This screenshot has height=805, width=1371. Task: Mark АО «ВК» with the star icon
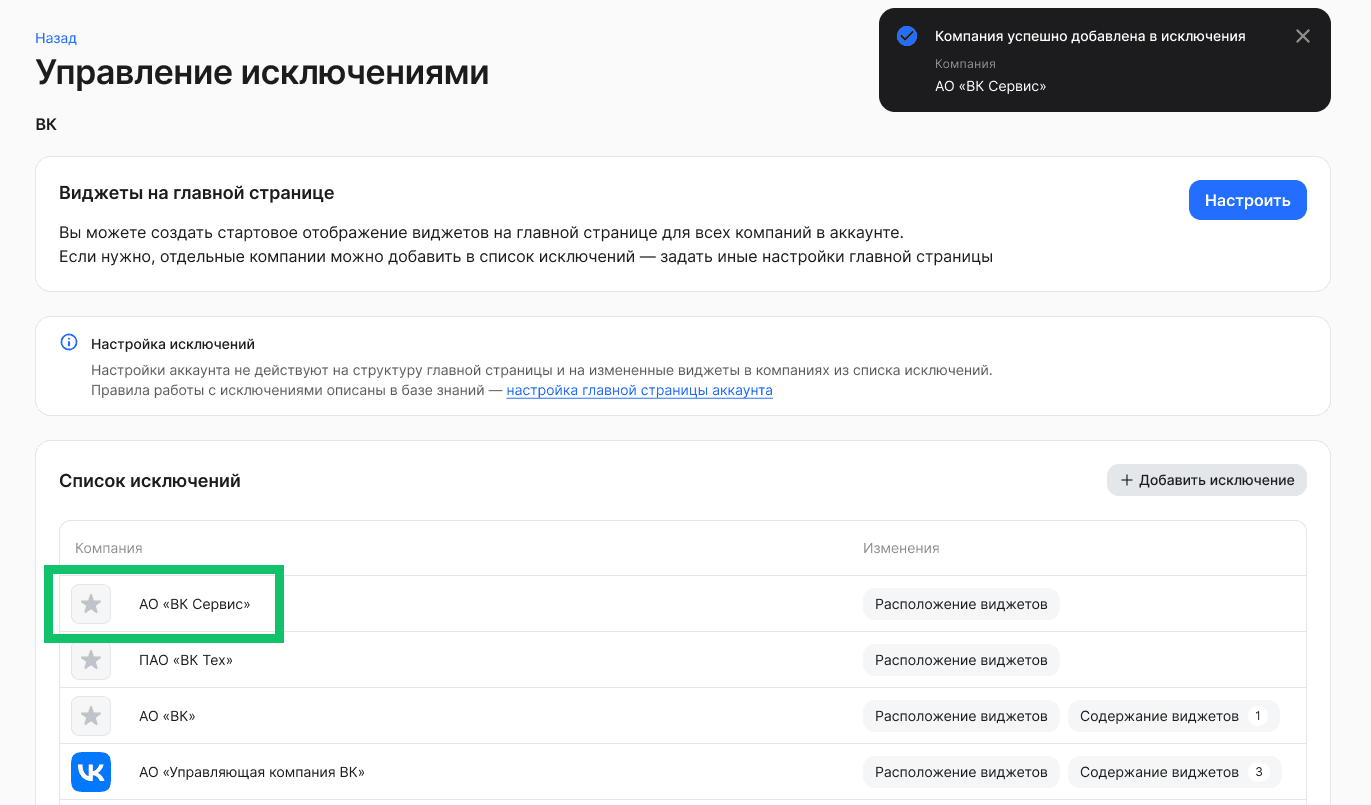[x=90, y=716]
